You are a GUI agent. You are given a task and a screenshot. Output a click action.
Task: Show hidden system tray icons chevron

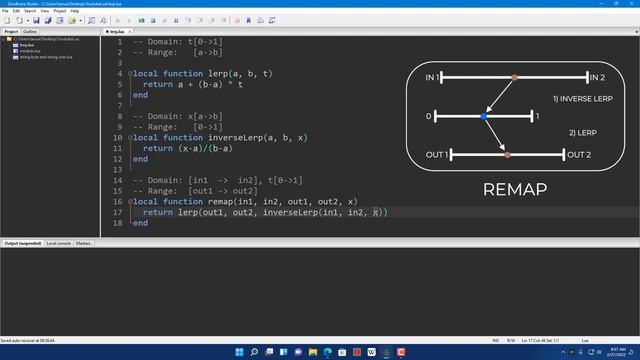tap(563, 352)
